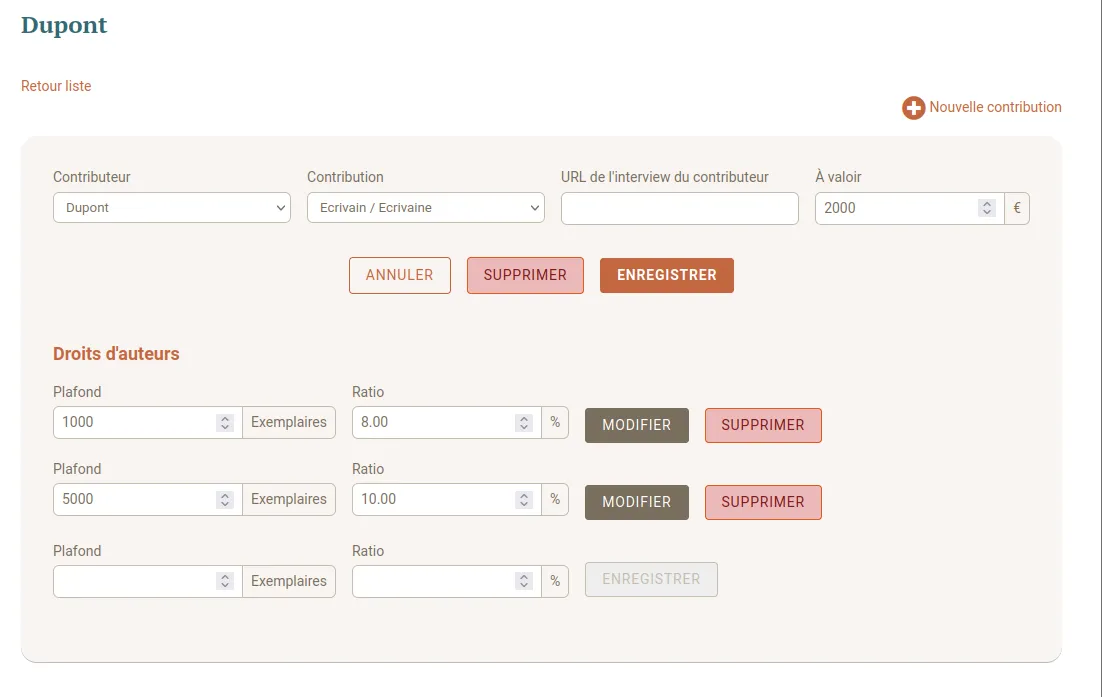Click the empty Plafond input field
This screenshot has width=1102, height=697.
tap(148, 582)
